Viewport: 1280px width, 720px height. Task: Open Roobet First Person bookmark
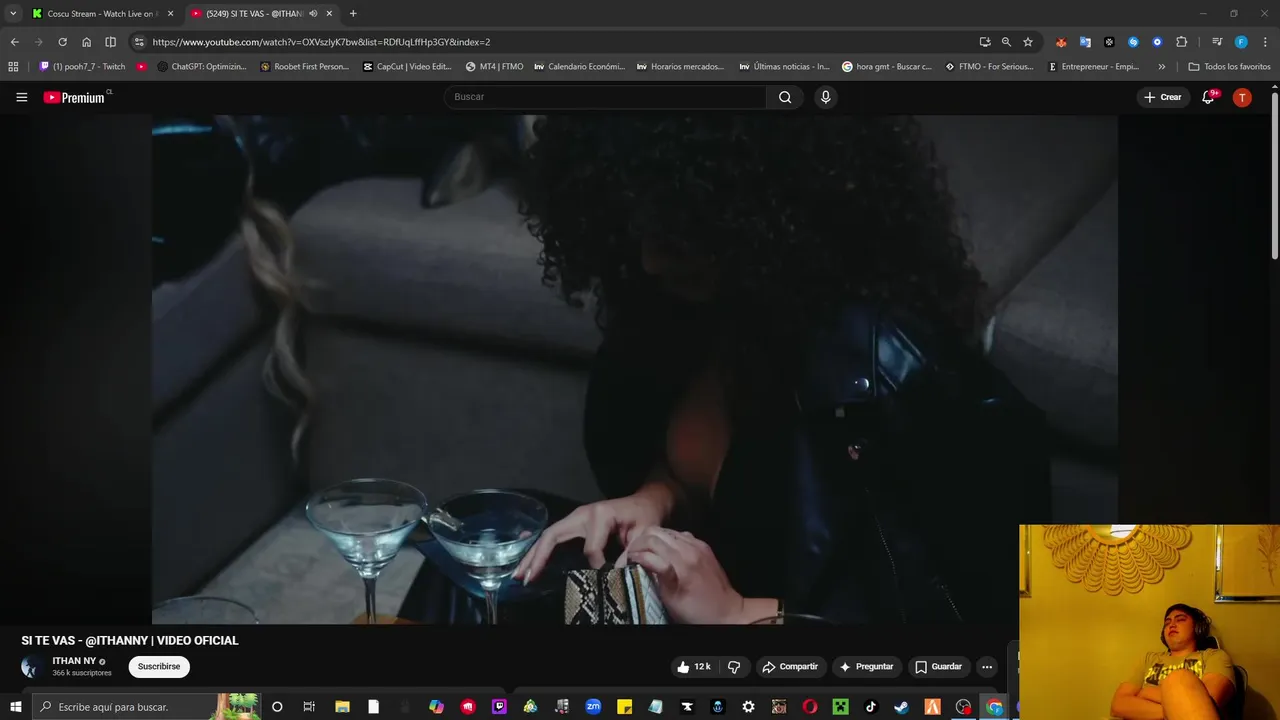pos(305,67)
